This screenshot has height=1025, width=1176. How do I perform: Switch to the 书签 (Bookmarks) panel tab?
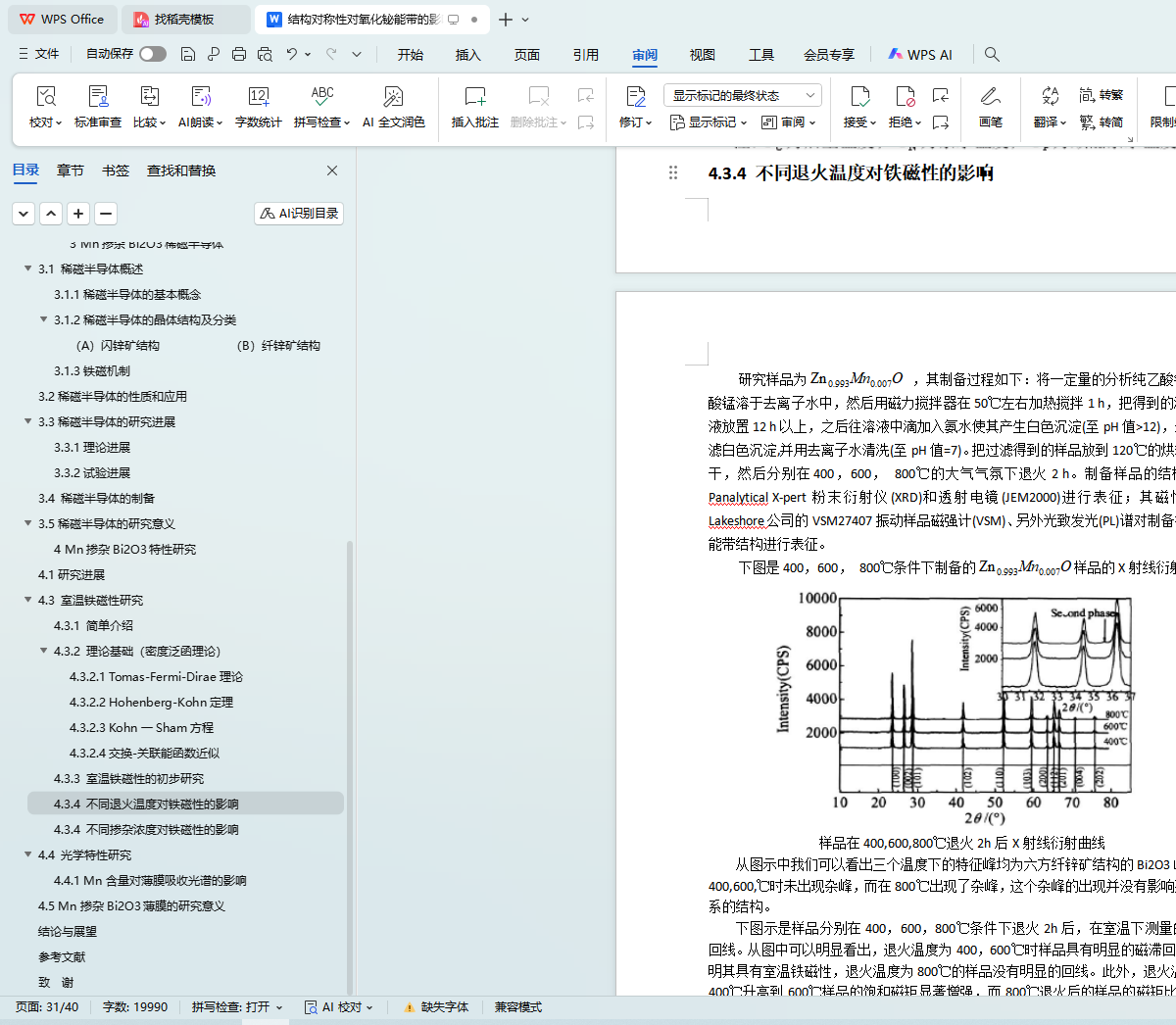[116, 171]
